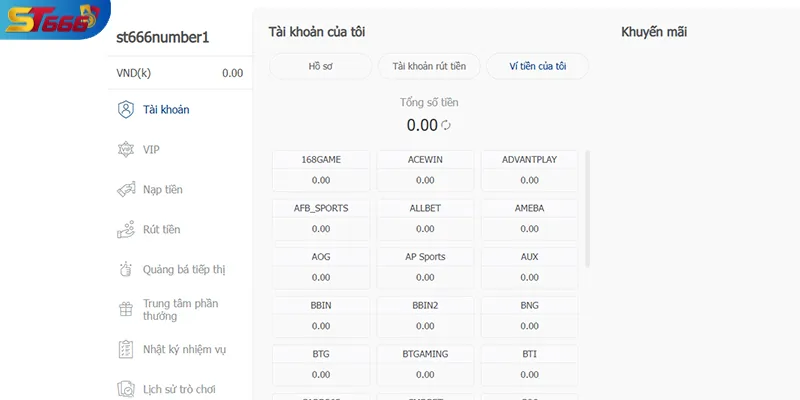The width and height of the screenshot is (800, 400).
Task: Click the Nhật ký nhiệm vụ clipboard icon
Action: pos(125,349)
